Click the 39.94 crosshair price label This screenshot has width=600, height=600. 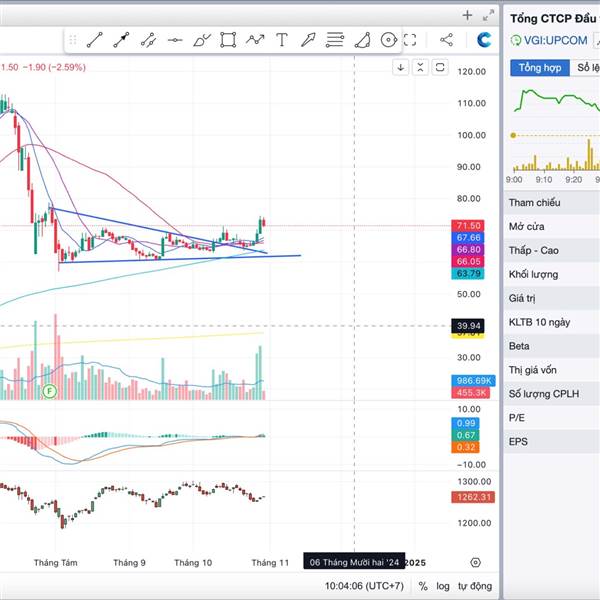tap(468, 326)
